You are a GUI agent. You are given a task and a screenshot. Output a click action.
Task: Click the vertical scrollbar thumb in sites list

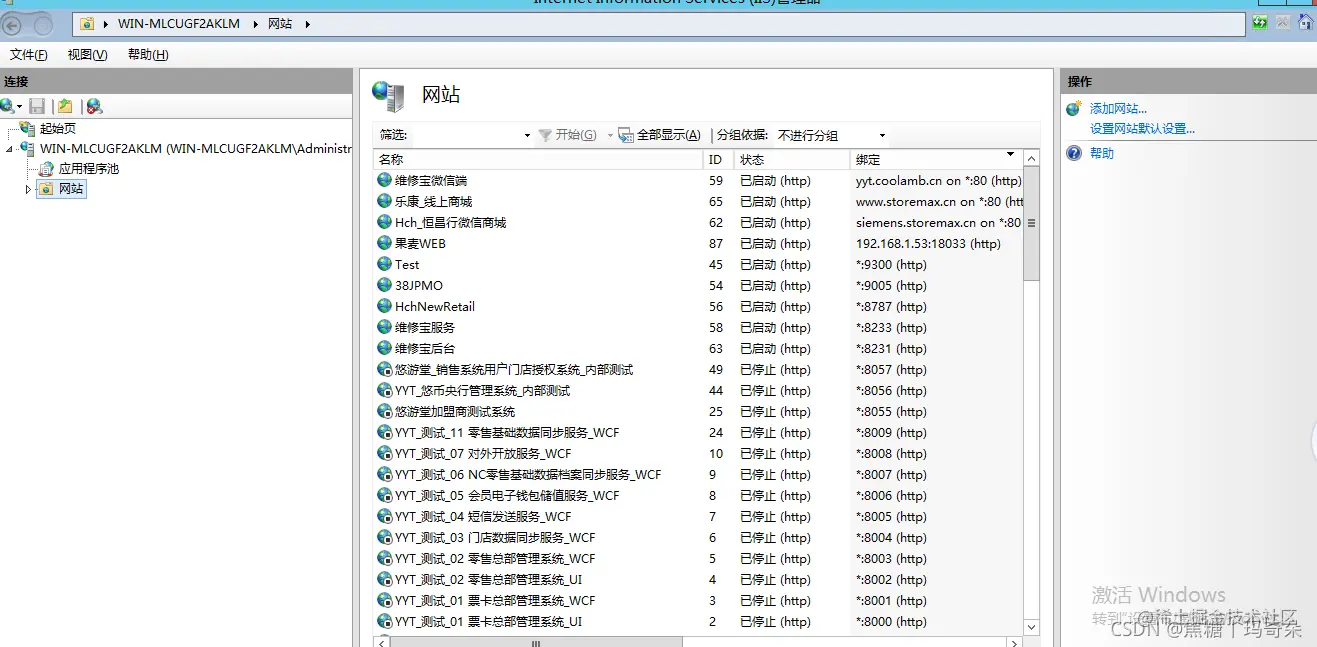(1032, 223)
